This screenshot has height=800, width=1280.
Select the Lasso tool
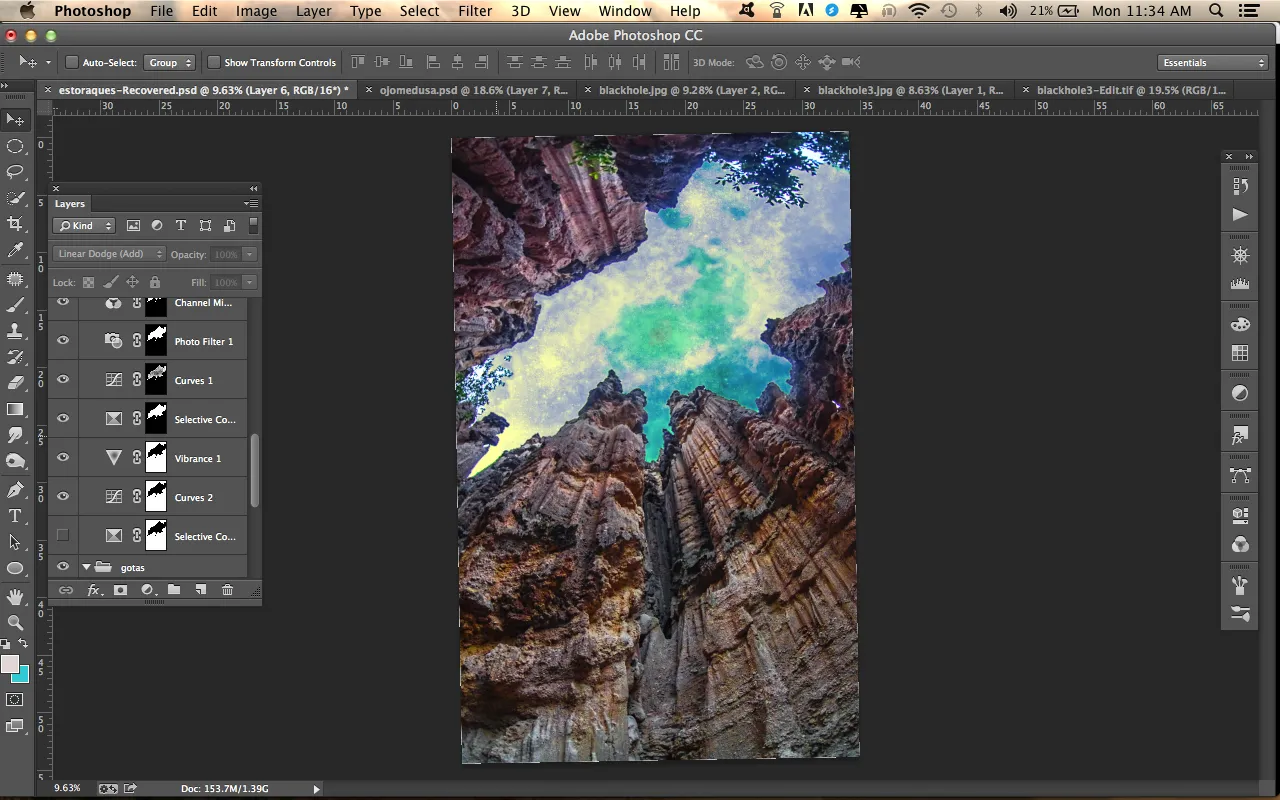pos(15,172)
